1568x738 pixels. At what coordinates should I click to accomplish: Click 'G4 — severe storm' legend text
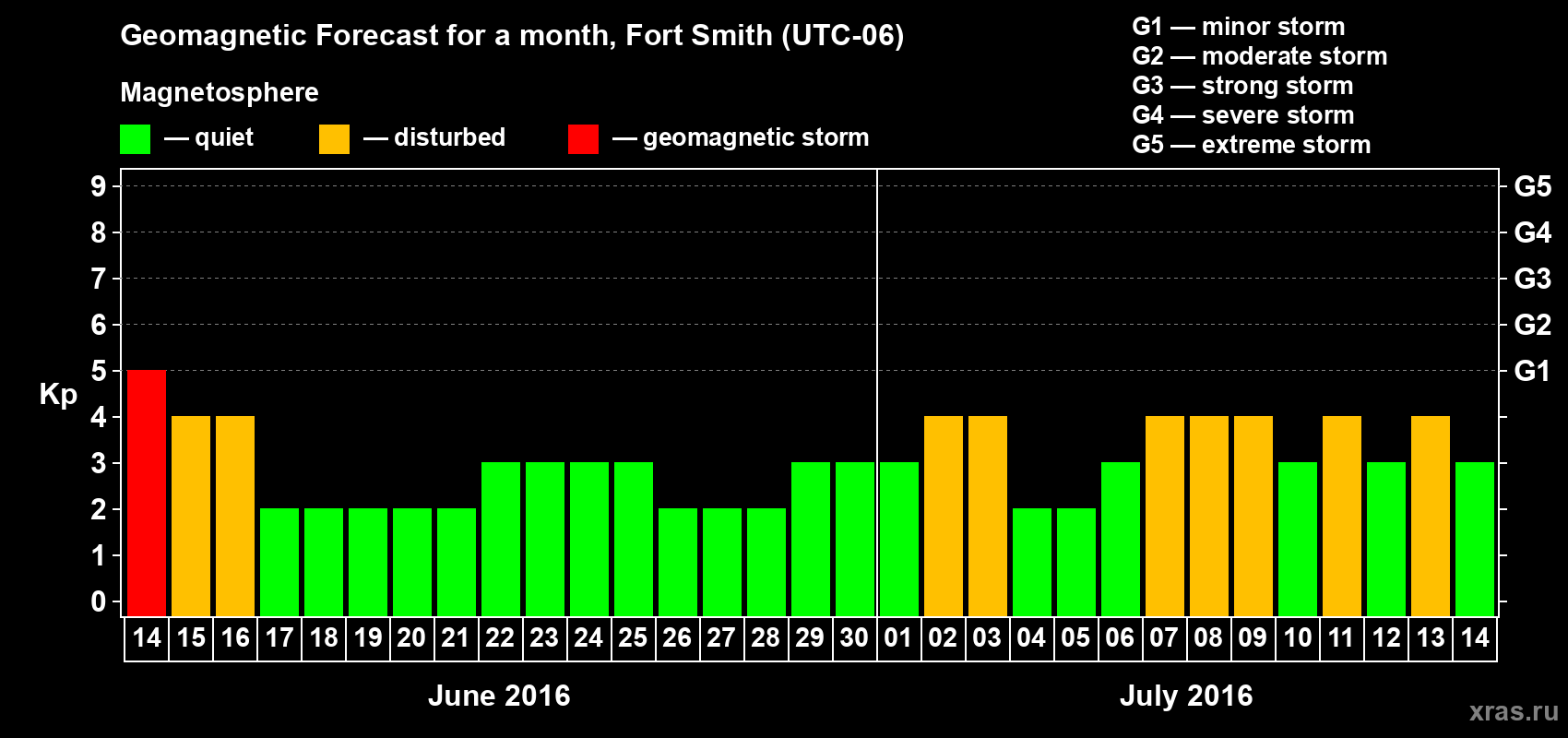(1243, 115)
